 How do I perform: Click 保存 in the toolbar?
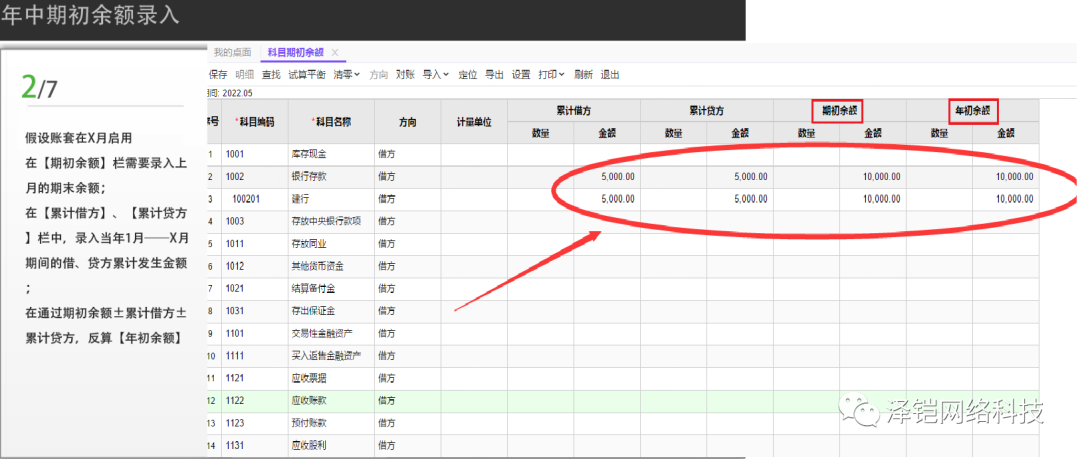click(218, 74)
